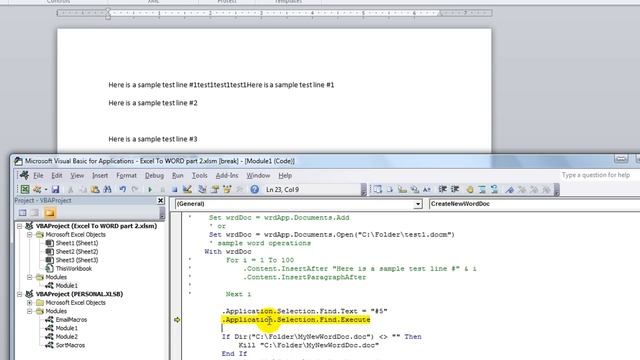Viewport: 640px width, 360px height.
Task: Undo the last action with the toolbar icon
Action: (122, 189)
